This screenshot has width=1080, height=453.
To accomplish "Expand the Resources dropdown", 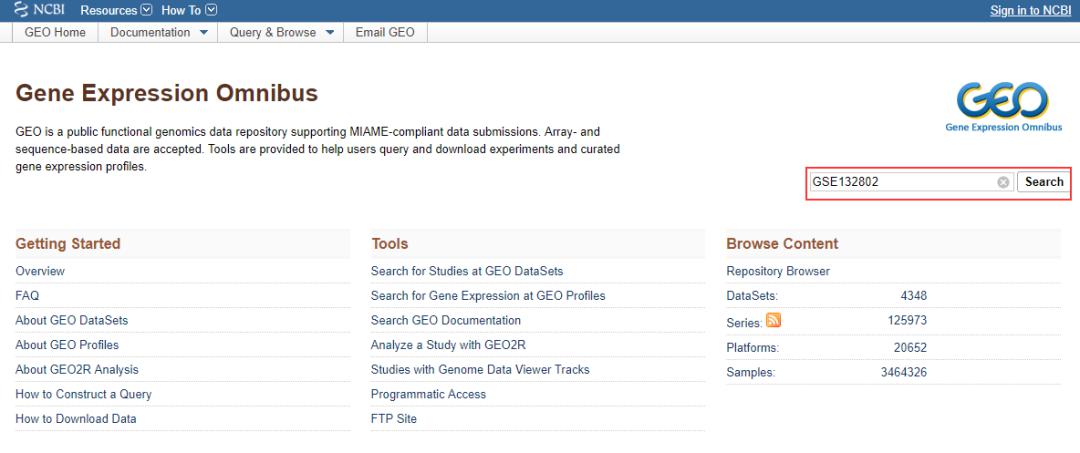I will [x=116, y=10].
